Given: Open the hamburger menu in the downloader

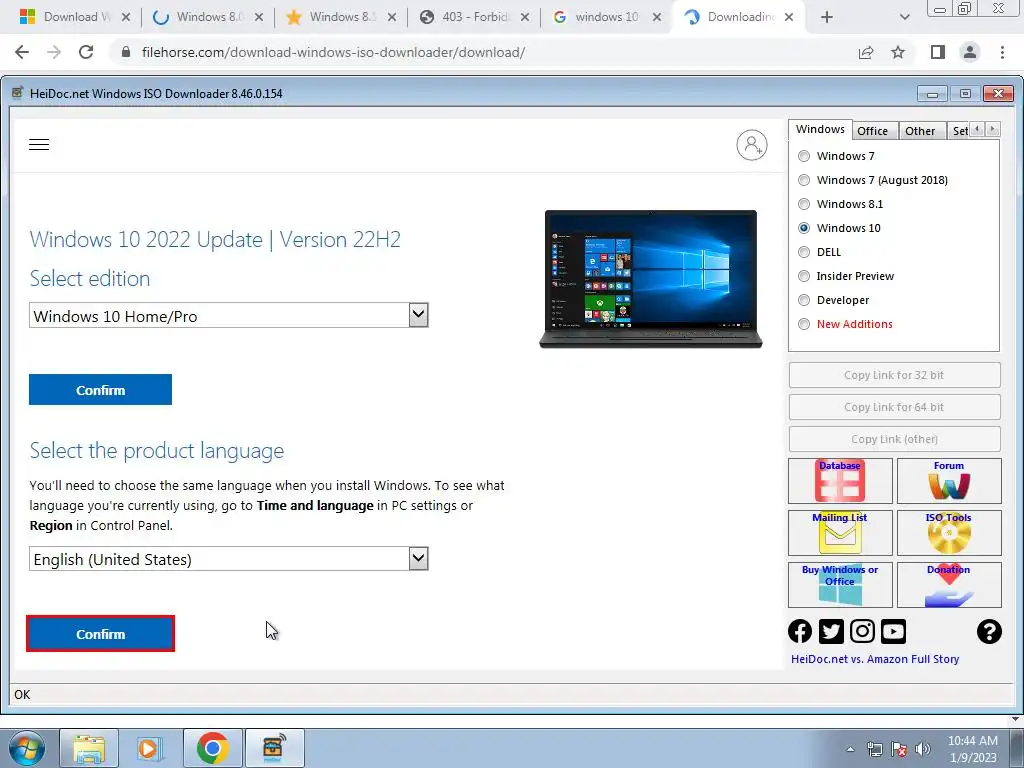Looking at the screenshot, I should 39,144.
